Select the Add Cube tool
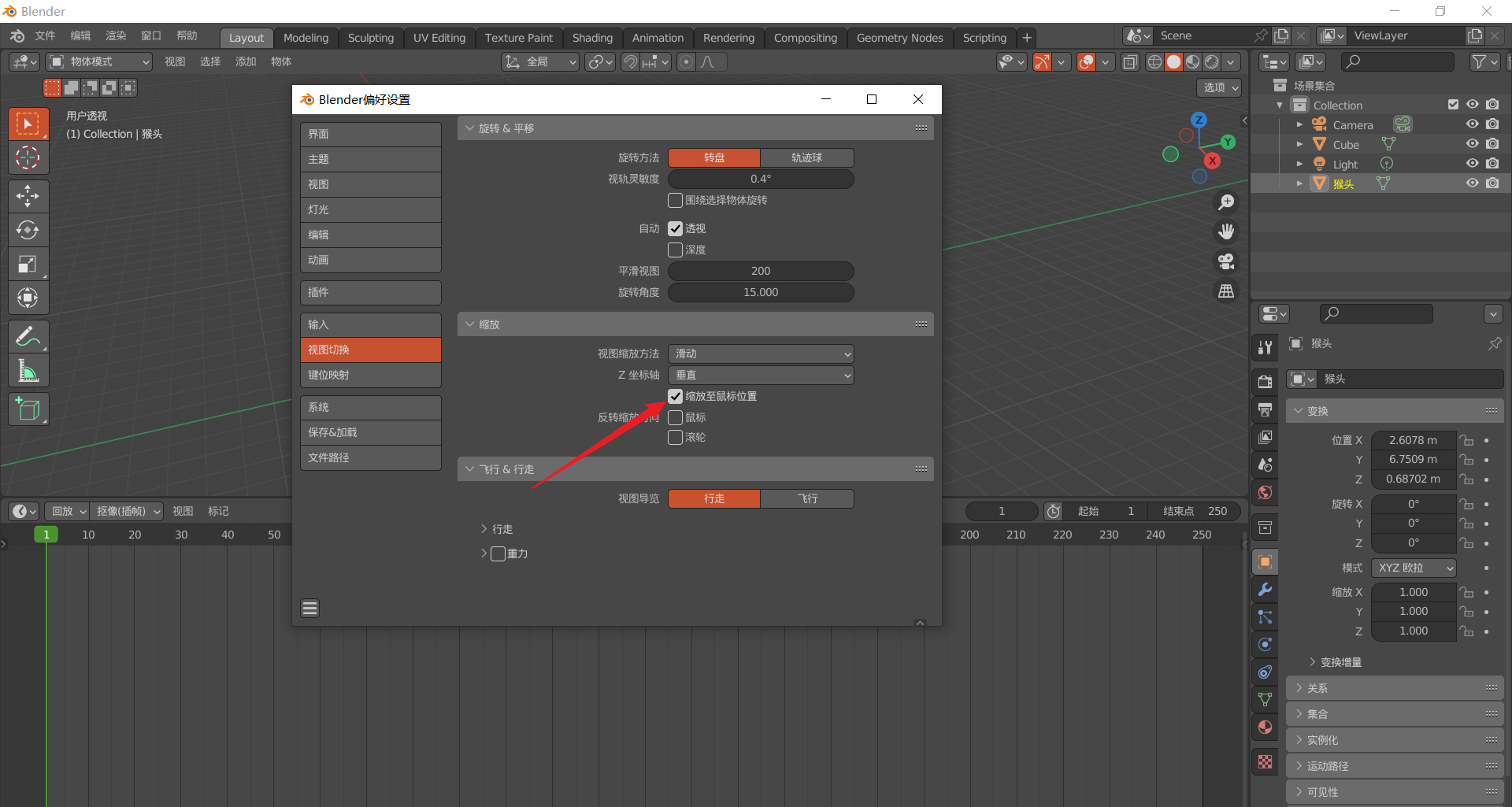The image size is (1512, 807). [x=28, y=409]
